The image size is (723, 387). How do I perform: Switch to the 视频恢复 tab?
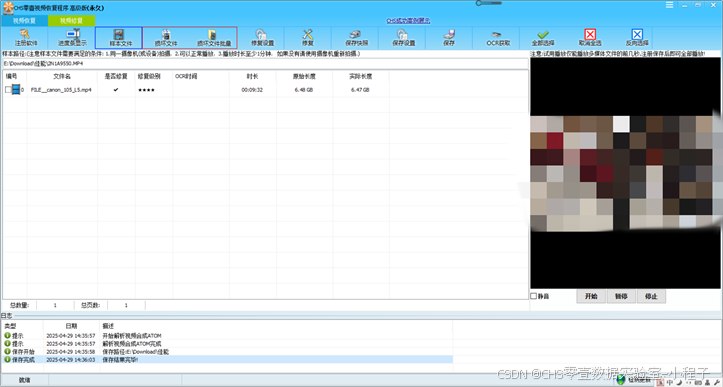24,21
